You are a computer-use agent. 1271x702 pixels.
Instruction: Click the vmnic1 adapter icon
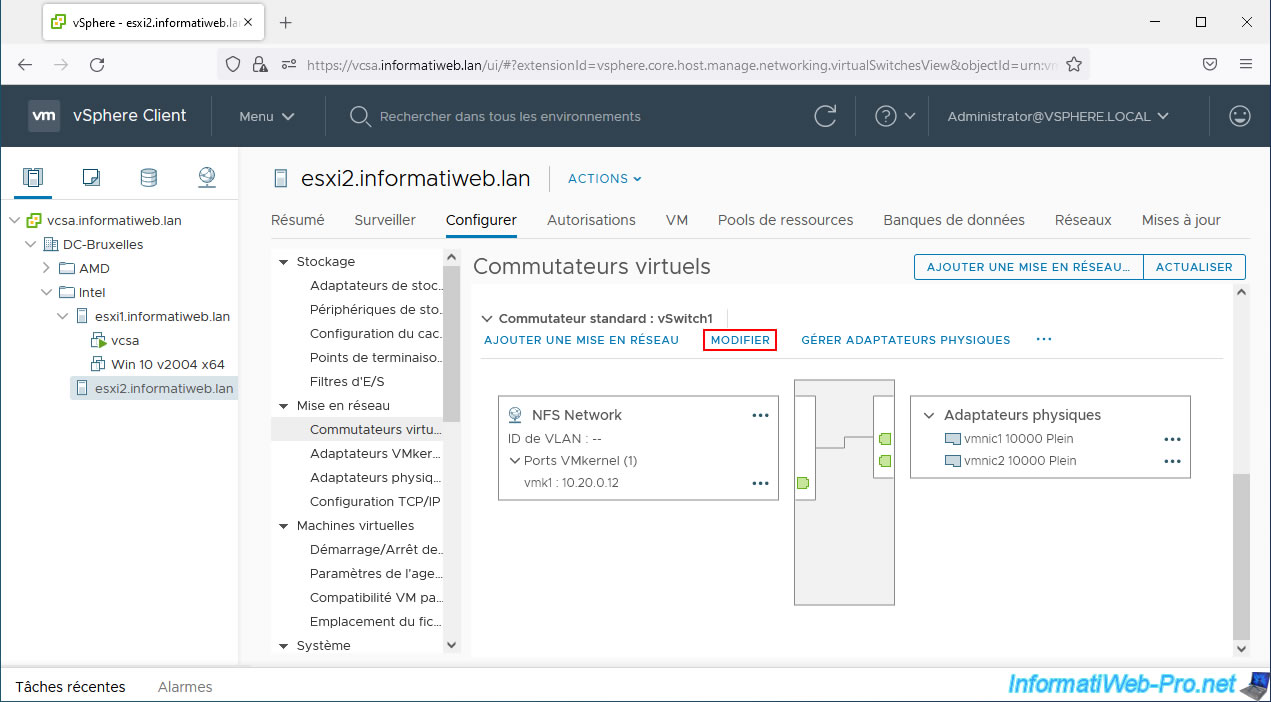click(953, 439)
